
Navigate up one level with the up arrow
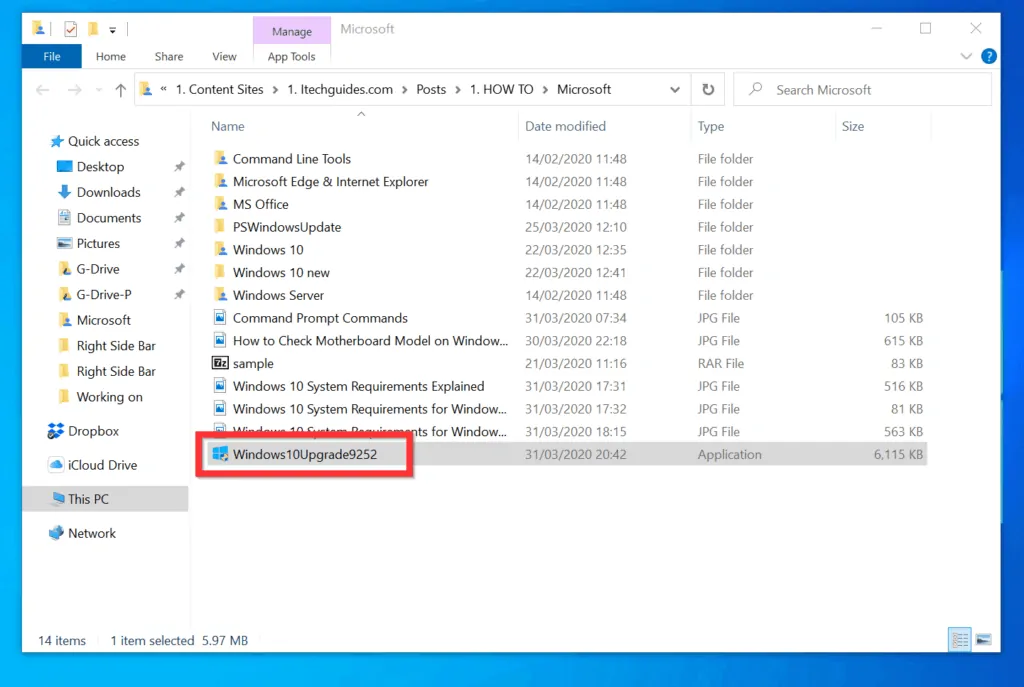[119, 90]
